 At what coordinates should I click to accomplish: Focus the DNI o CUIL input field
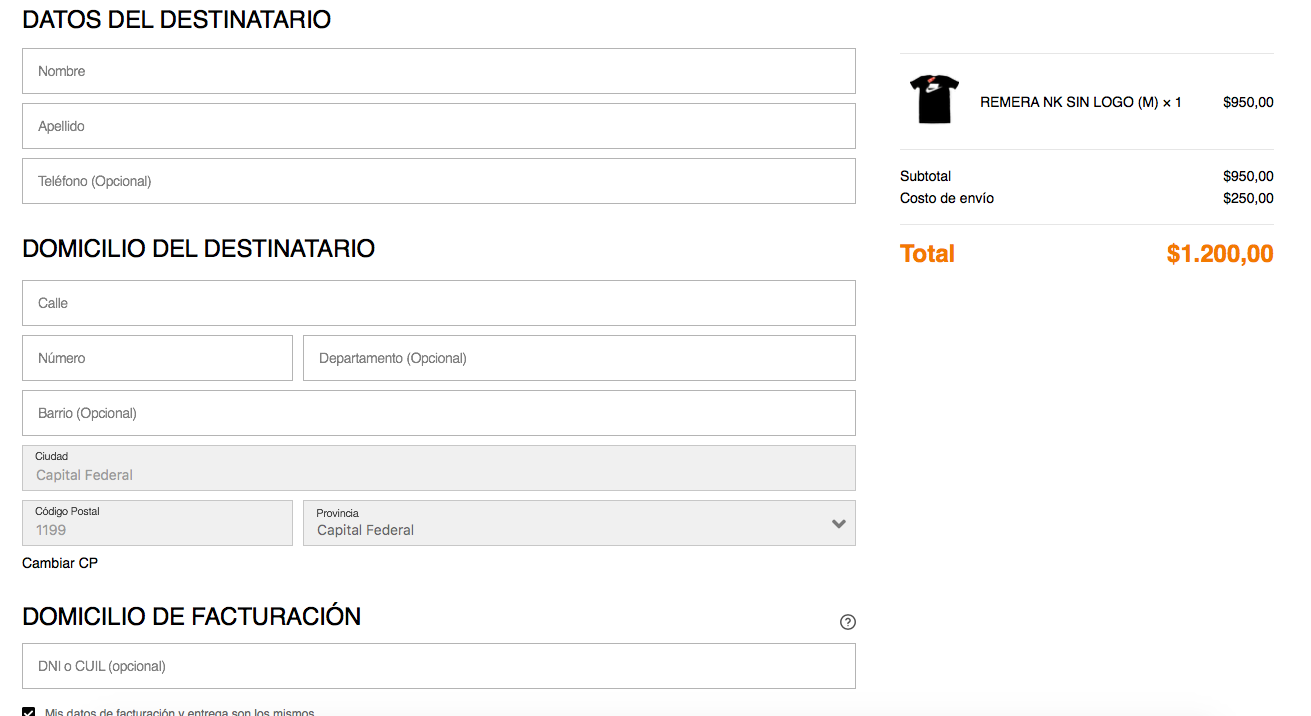[439, 666]
